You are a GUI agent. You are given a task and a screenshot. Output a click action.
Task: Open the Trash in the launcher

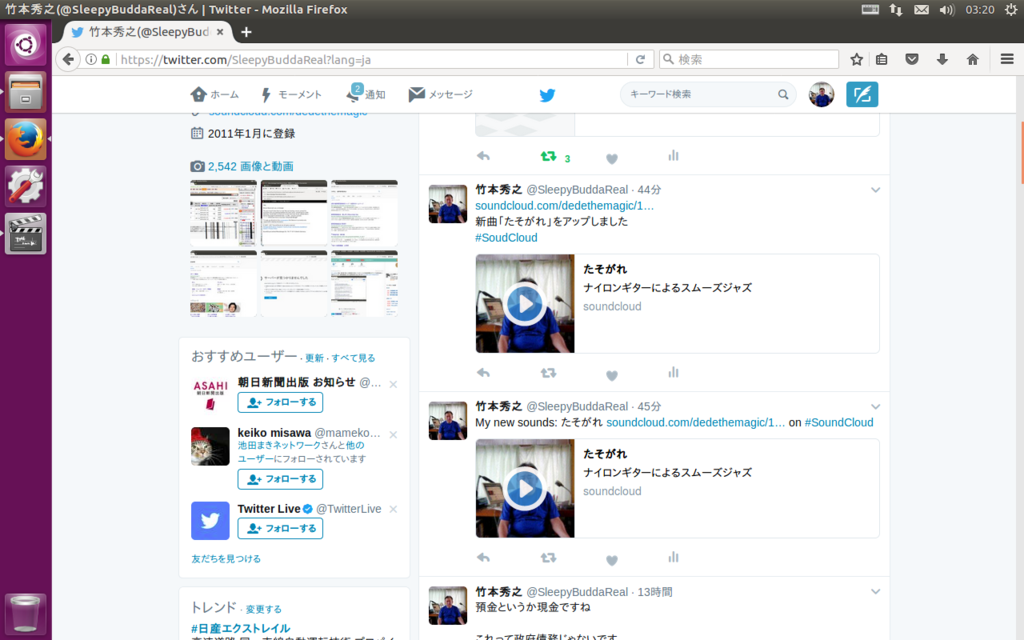[x=25, y=613]
